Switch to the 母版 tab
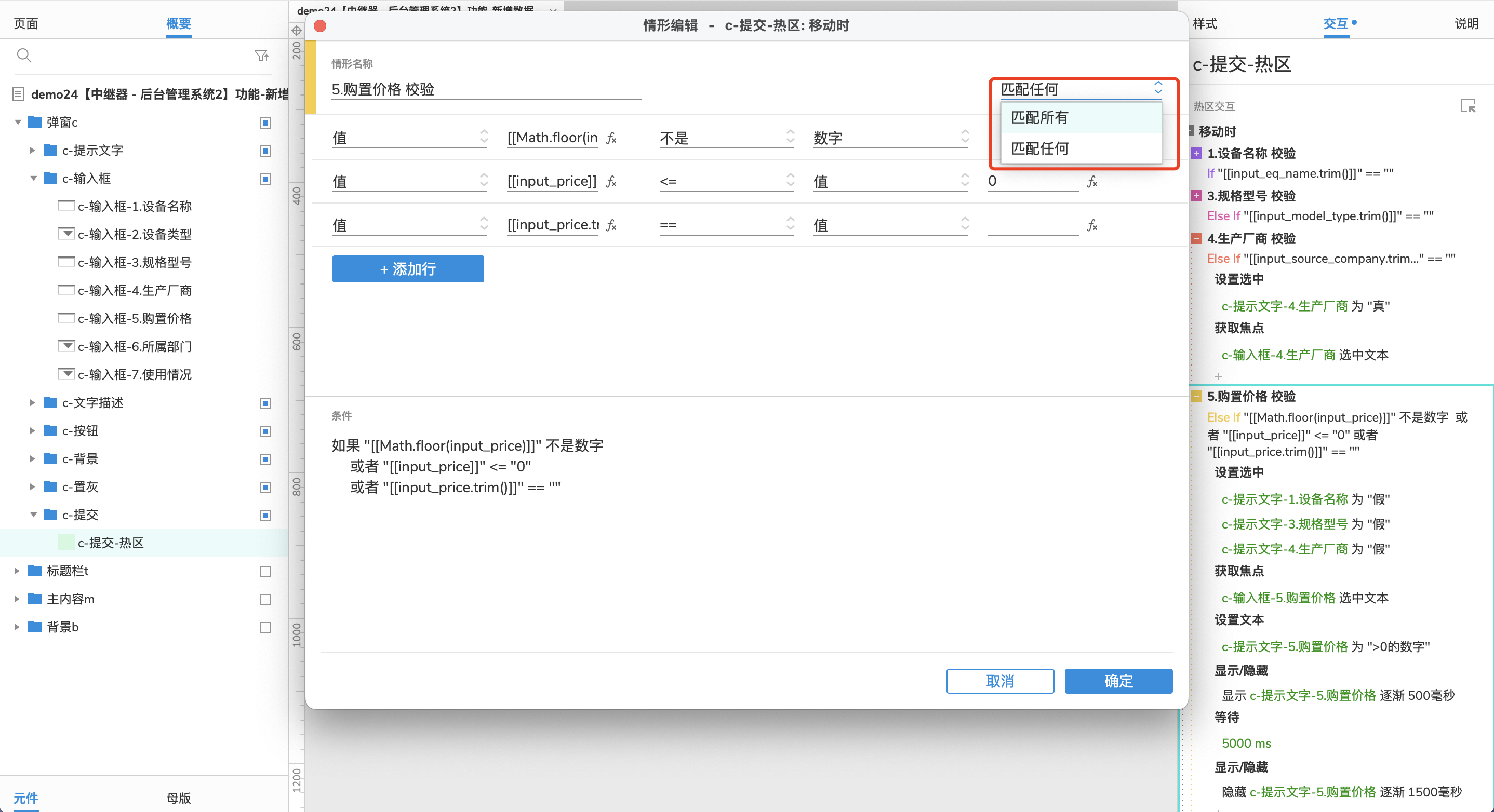The image size is (1494, 812). pos(179,798)
